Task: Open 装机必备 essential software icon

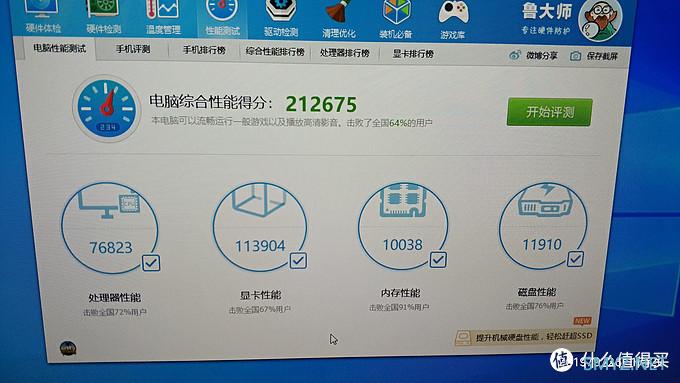Action: (396, 20)
